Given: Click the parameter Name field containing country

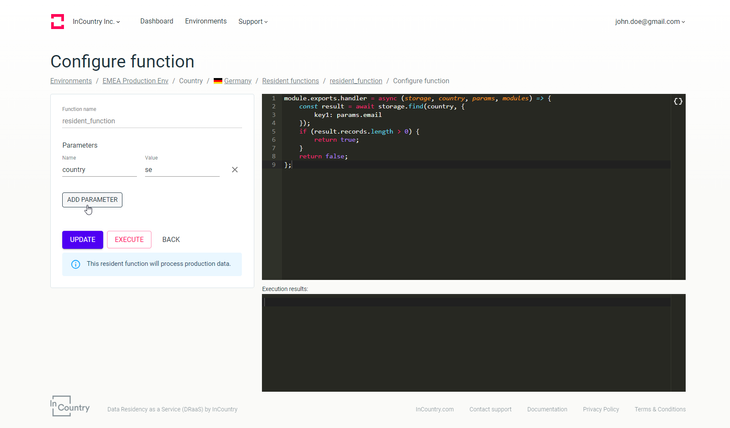Looking at the screenshot, I should coord(99,170).
